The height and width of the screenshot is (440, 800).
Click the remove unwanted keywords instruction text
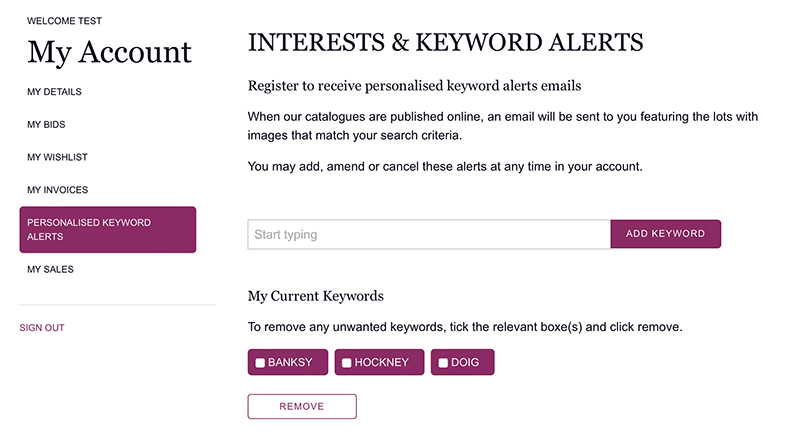point(465,327)
